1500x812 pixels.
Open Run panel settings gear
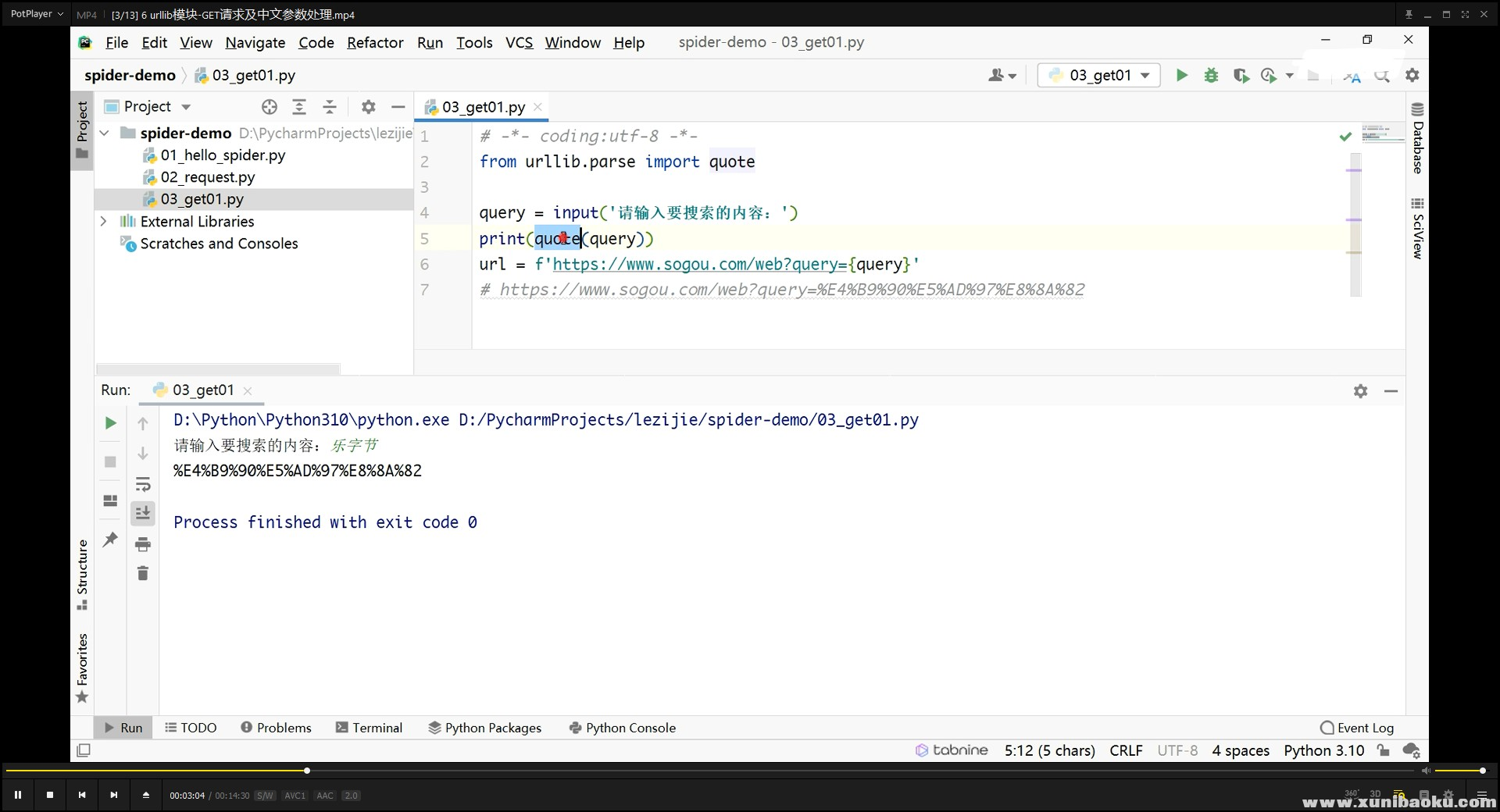pos(1360,391)
